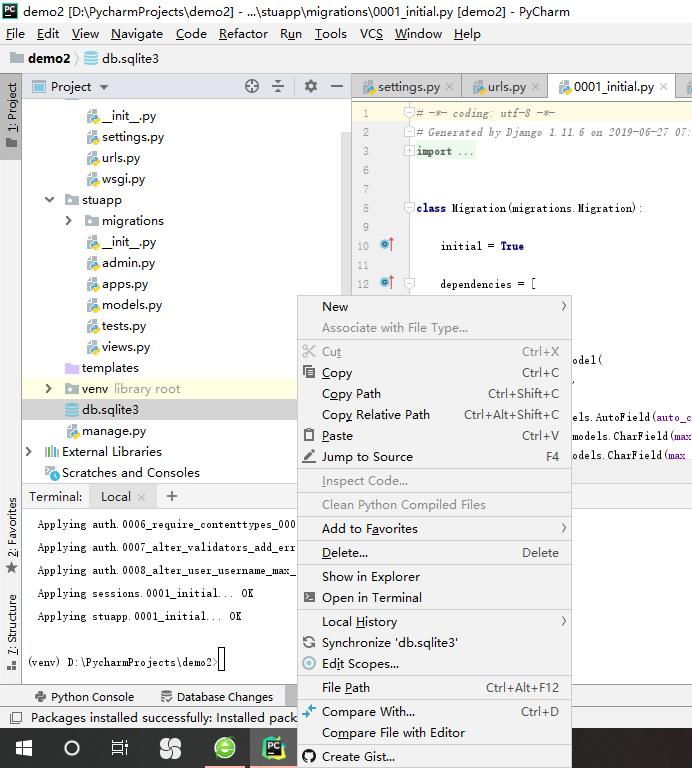Screen dimensions: 692x768
Task: Open Task View on the taskbar
Action: (x=119, y=748)
